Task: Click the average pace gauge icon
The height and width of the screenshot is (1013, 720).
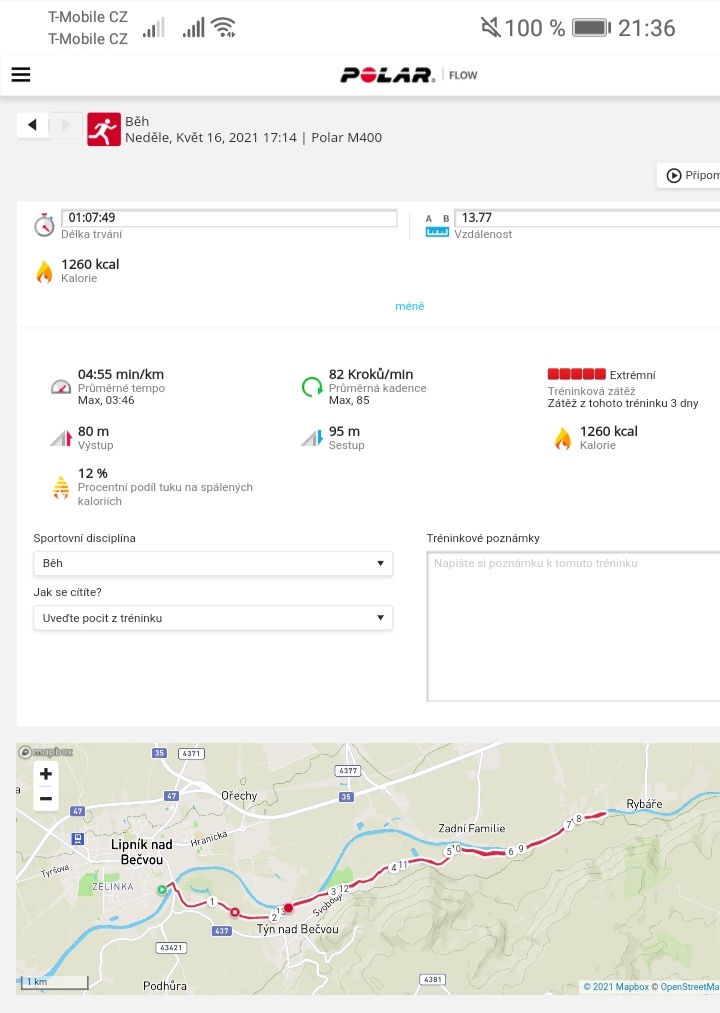Action: pyautogui.click(x=61, y=386)
